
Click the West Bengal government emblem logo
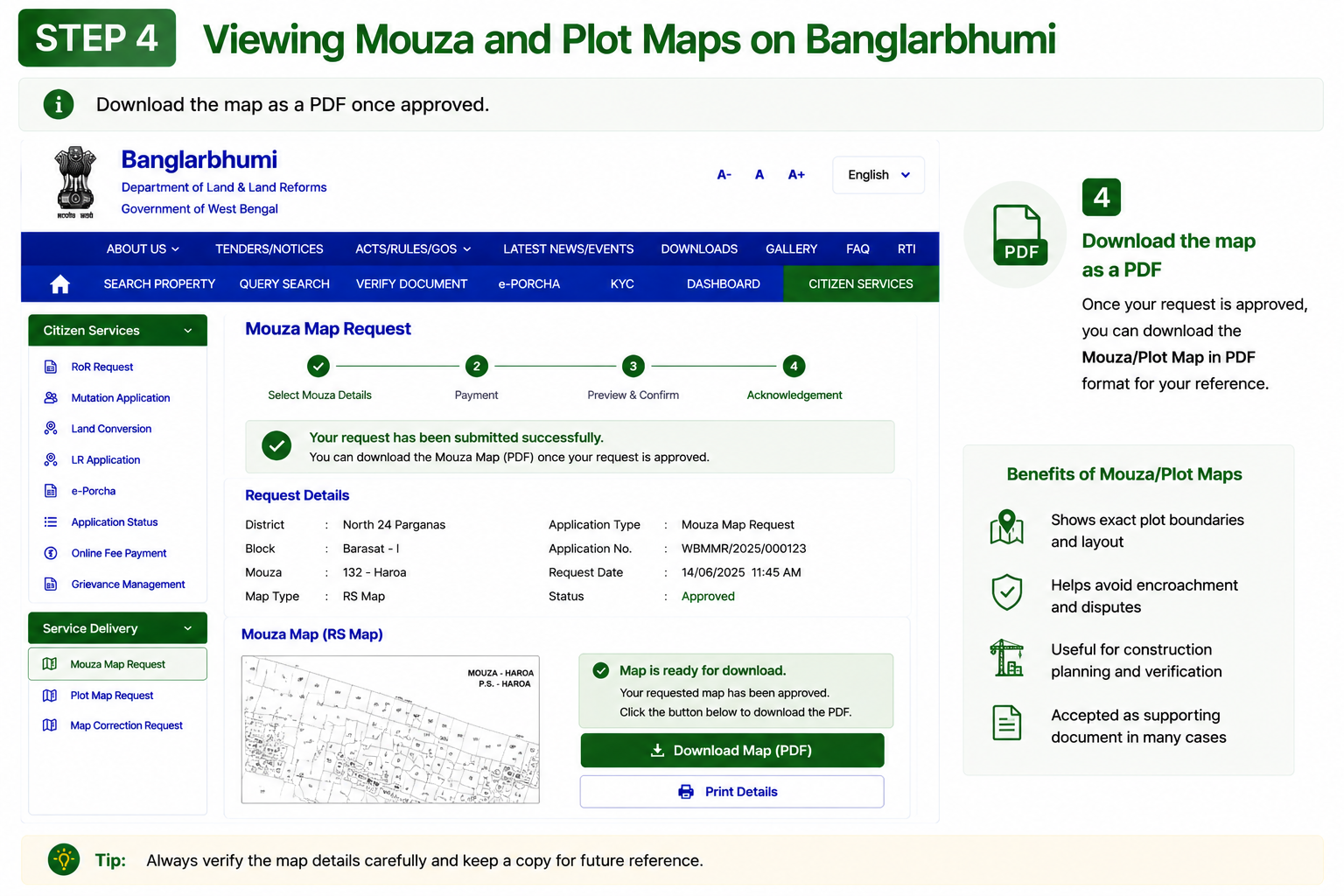tap(75, 182)
